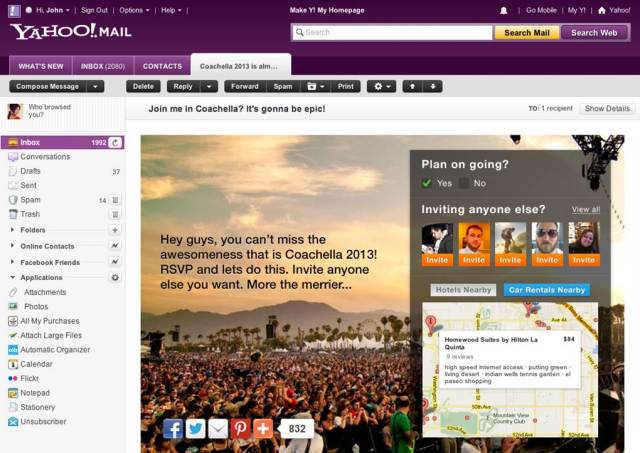This screenshot has height=453, width=640.
Task: Click the Search Web button
Action: pos(594,33)
